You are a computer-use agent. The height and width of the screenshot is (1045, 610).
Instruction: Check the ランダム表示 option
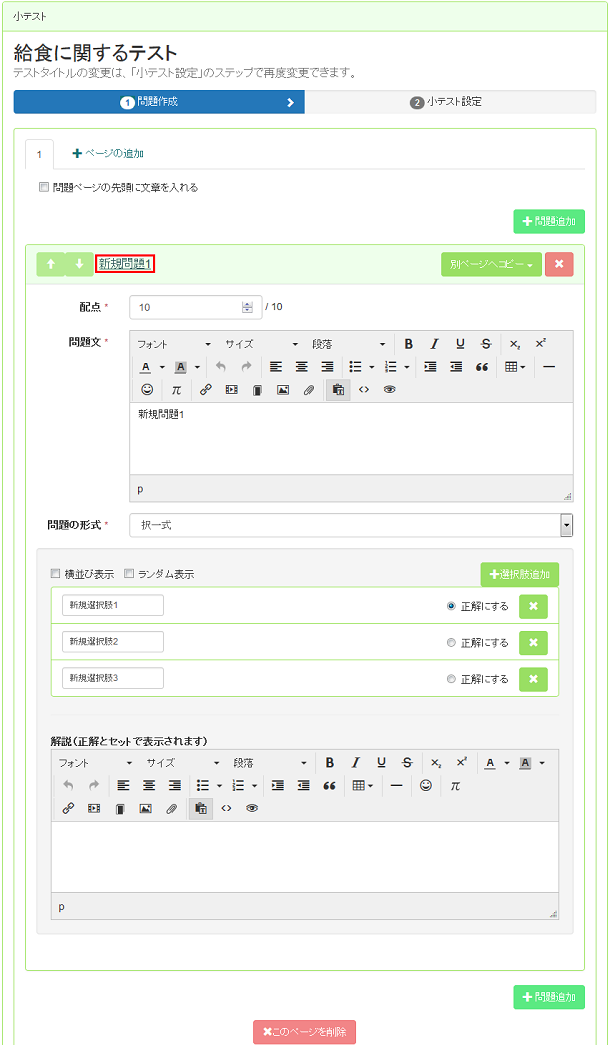pyautogui.click(x=129, y=574)
